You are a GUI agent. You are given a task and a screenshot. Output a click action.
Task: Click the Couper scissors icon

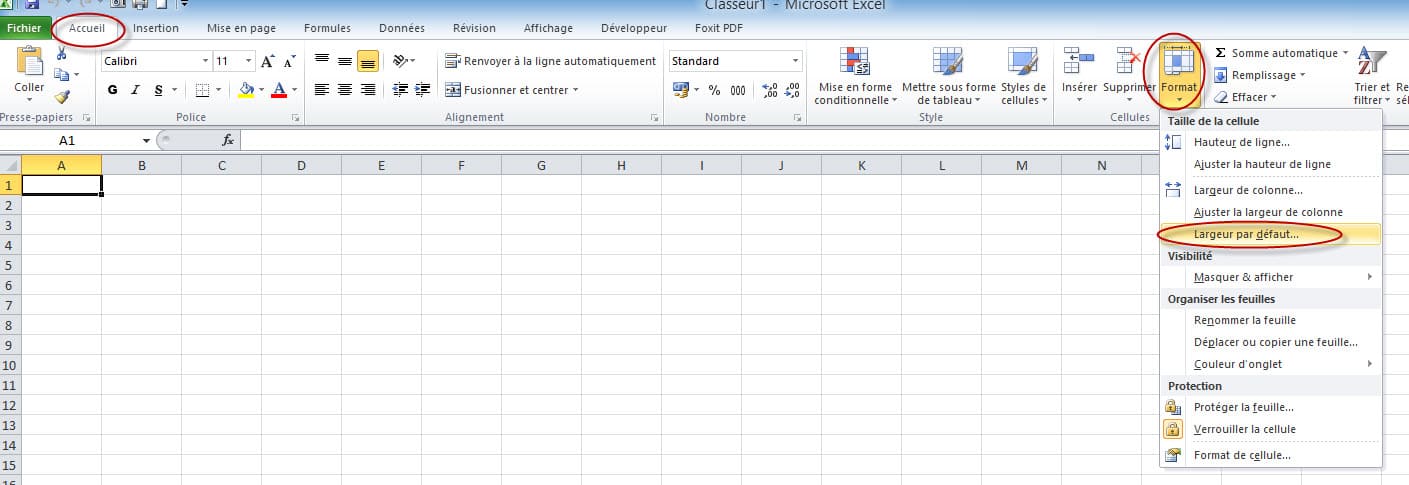61,53
